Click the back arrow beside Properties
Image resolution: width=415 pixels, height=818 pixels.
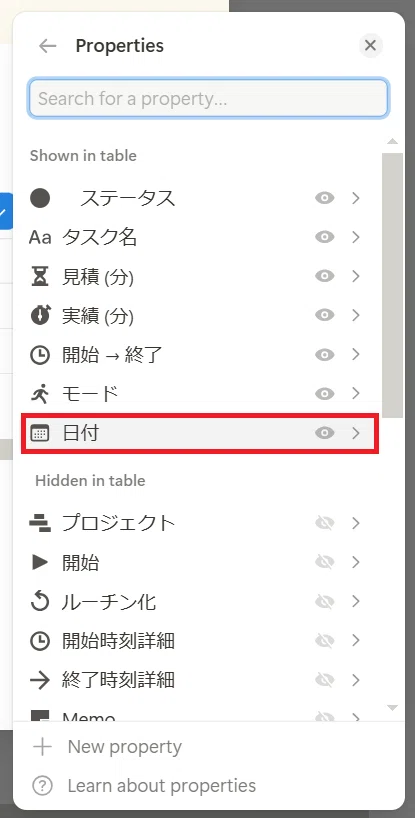47,46
